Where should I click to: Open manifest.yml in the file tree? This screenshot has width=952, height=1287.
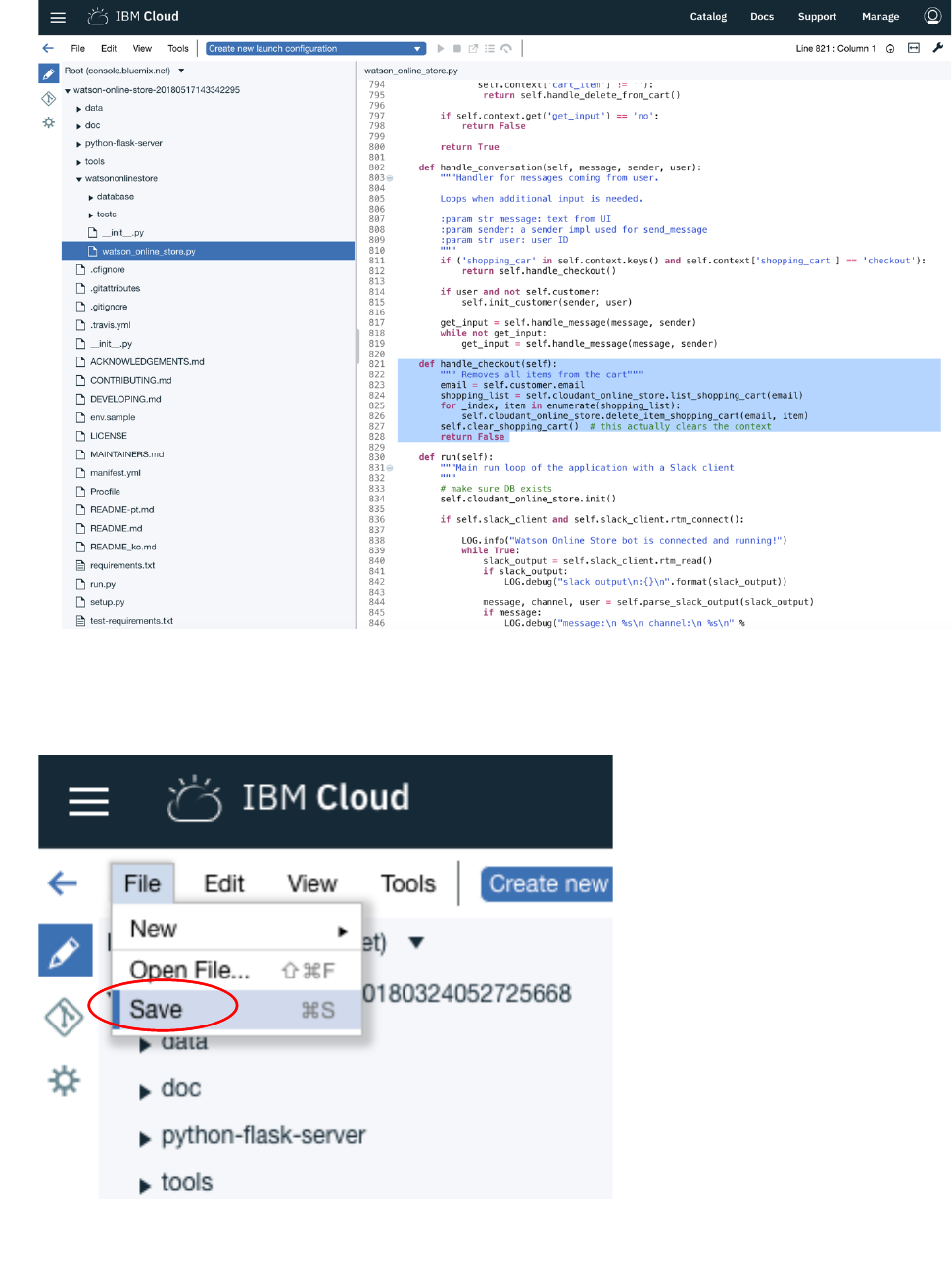point(116,473)
